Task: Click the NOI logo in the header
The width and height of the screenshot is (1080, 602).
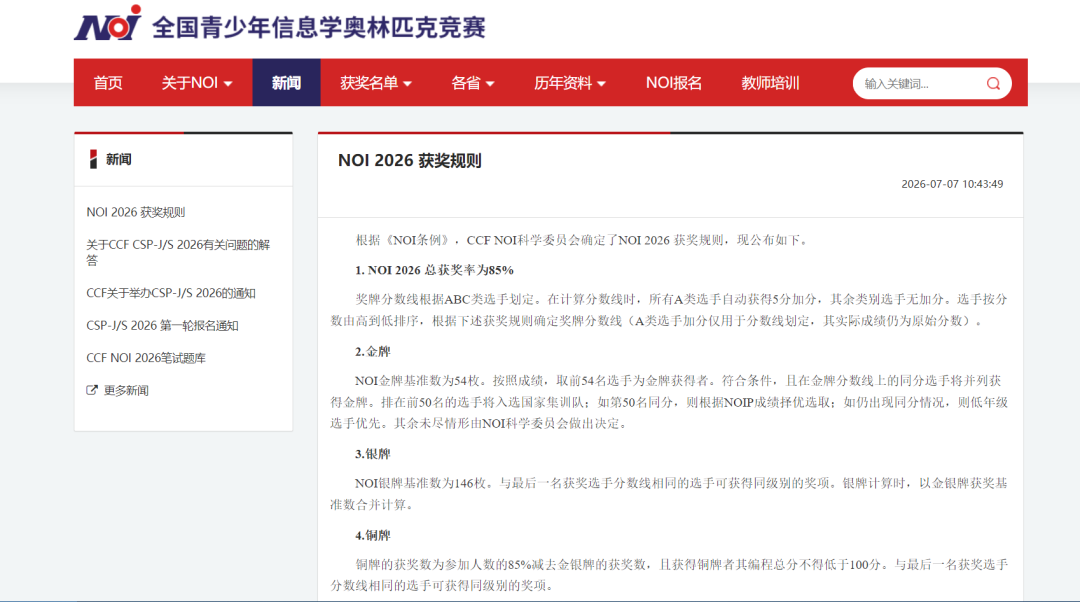Action: click(x=108, y=23)
